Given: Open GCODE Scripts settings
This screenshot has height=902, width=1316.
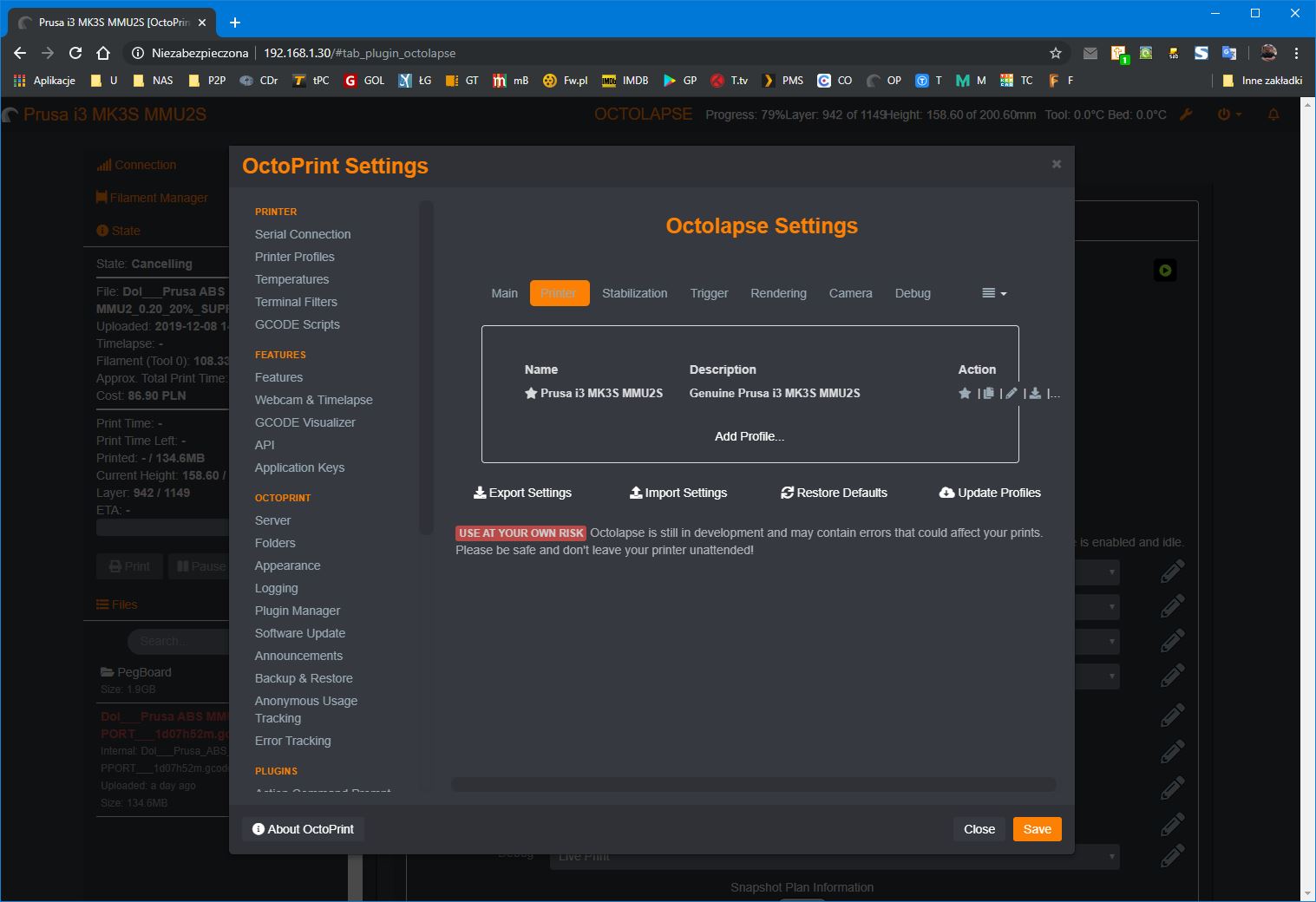Looking at the screenshot, I should tap(298, 324).
